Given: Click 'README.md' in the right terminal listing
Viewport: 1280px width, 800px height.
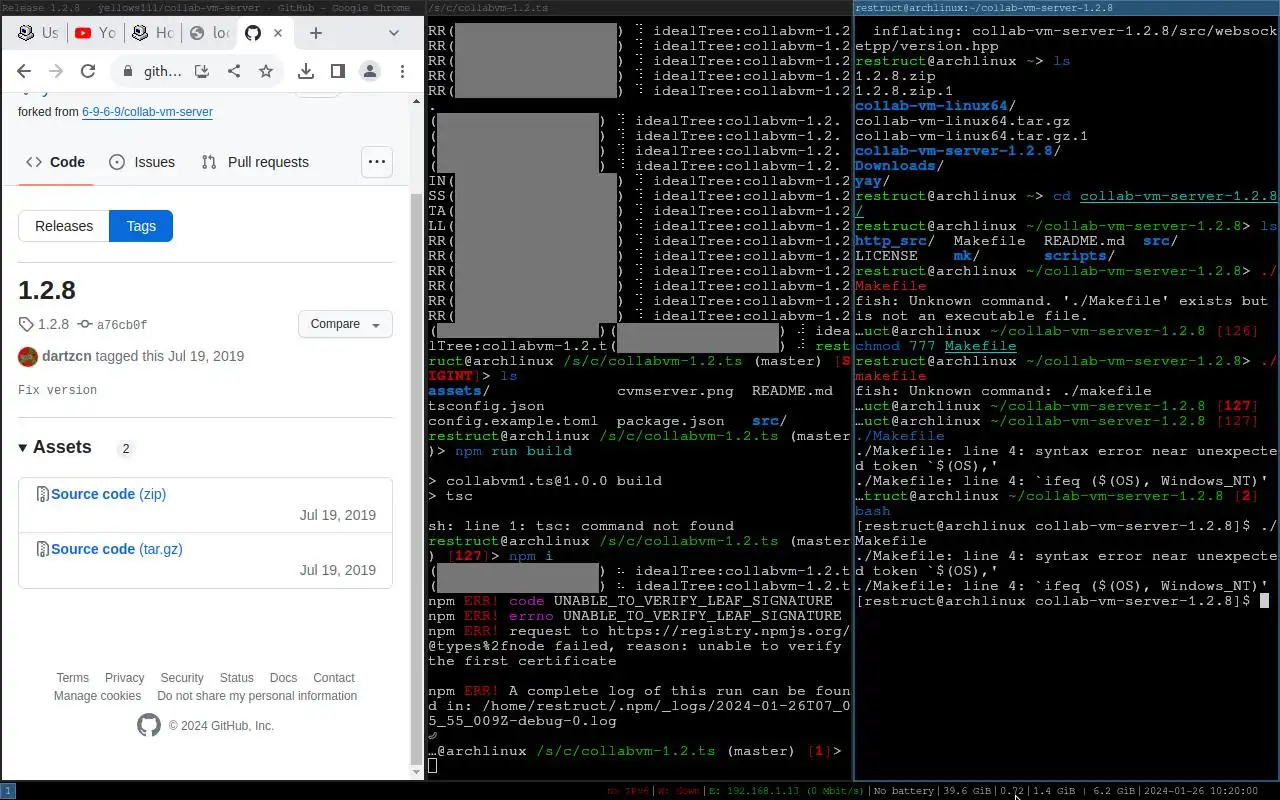Looking at the screenshot, I should [x=1084, y=241].
